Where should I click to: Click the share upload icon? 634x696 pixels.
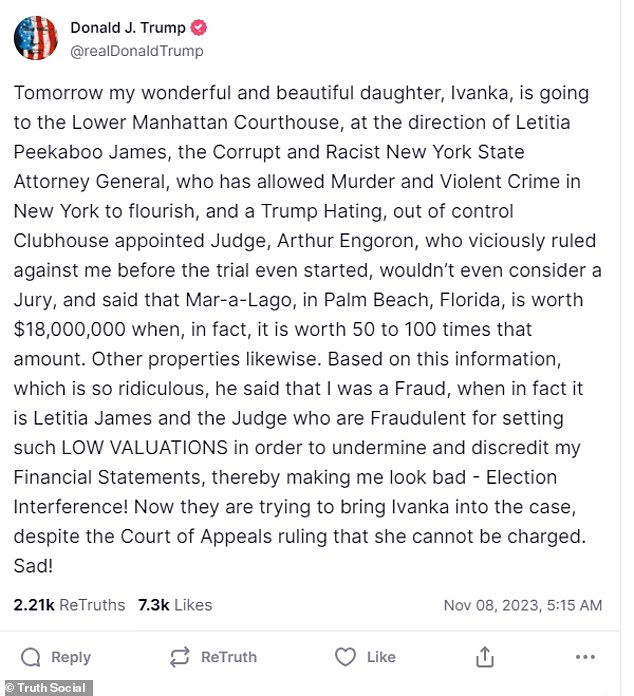tap(485, 657)
